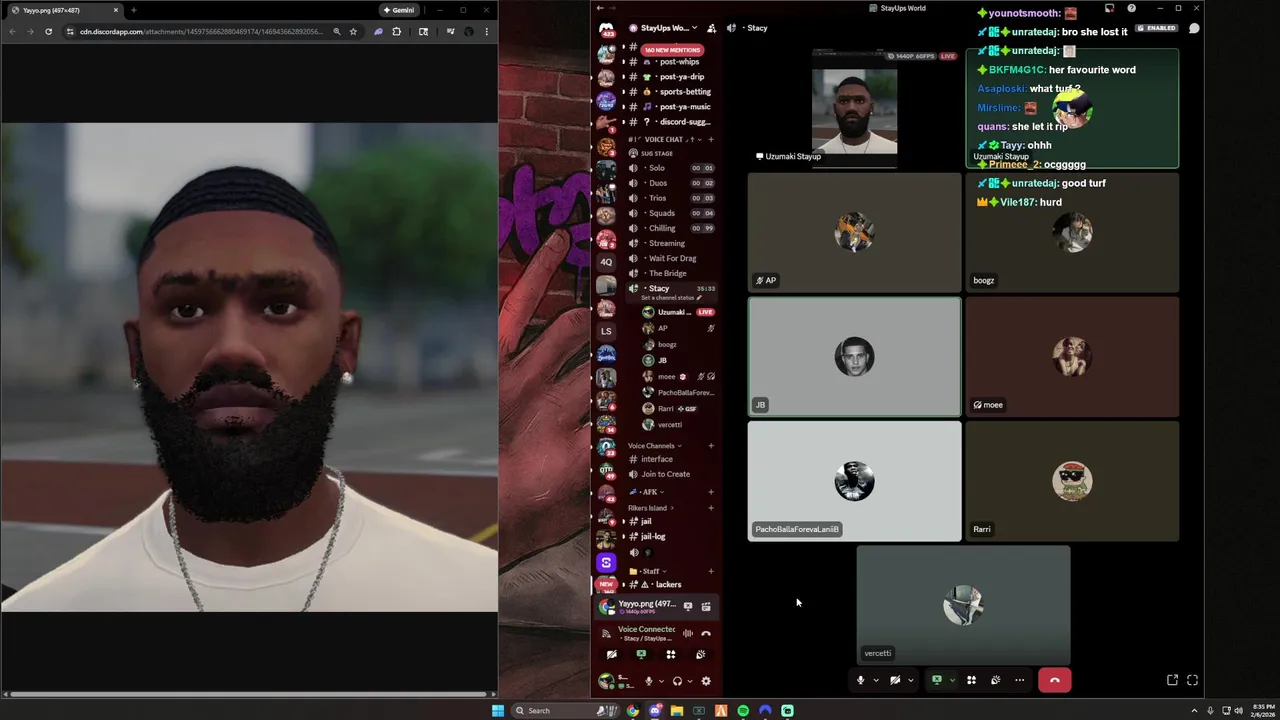Screen dimensions: 1280x720
Task: Disconnect with the red hang-up call button
Action: pos(1054,680)
